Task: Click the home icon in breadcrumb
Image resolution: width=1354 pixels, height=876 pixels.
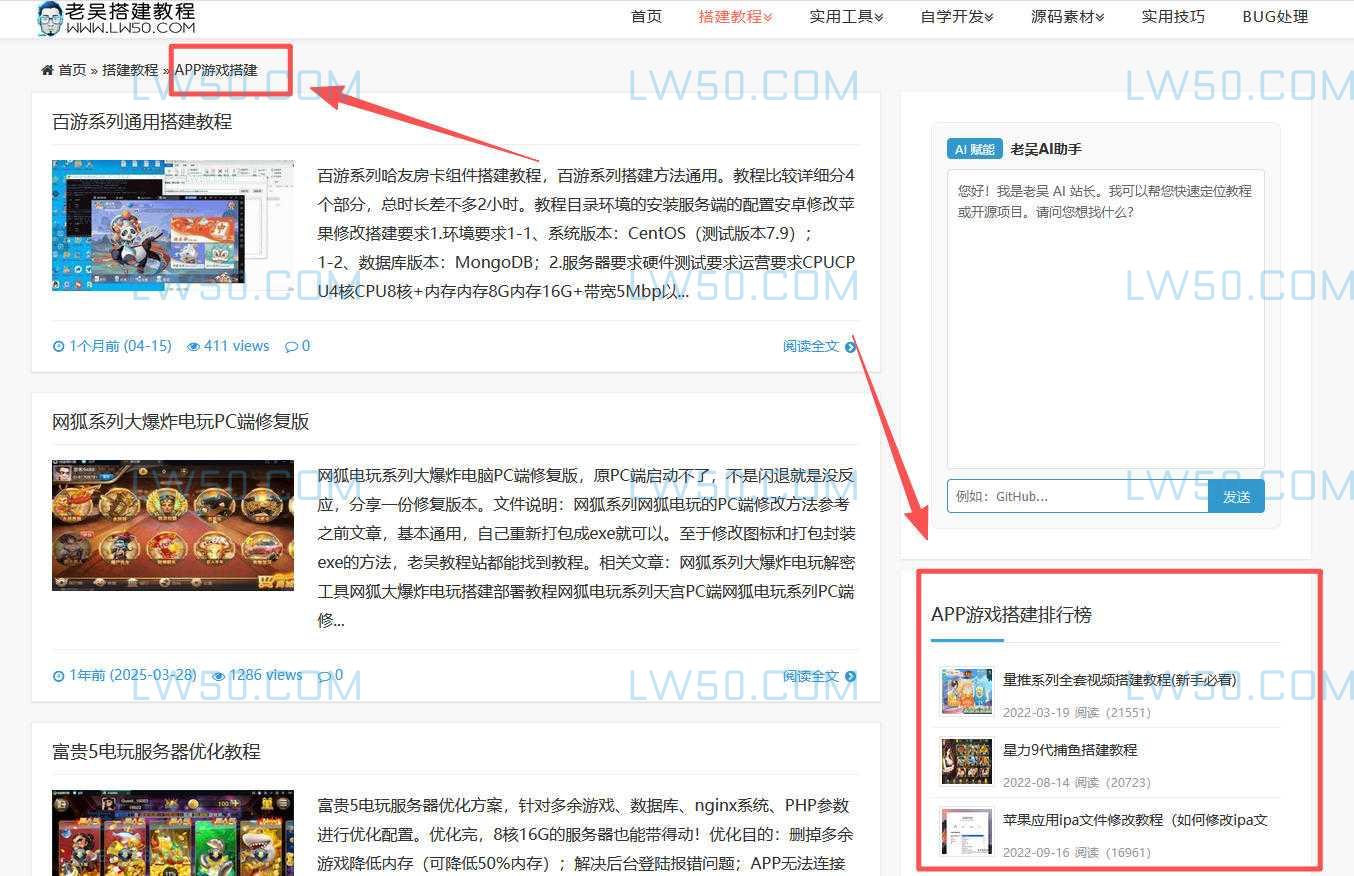Action: click(x=47, y=70)
